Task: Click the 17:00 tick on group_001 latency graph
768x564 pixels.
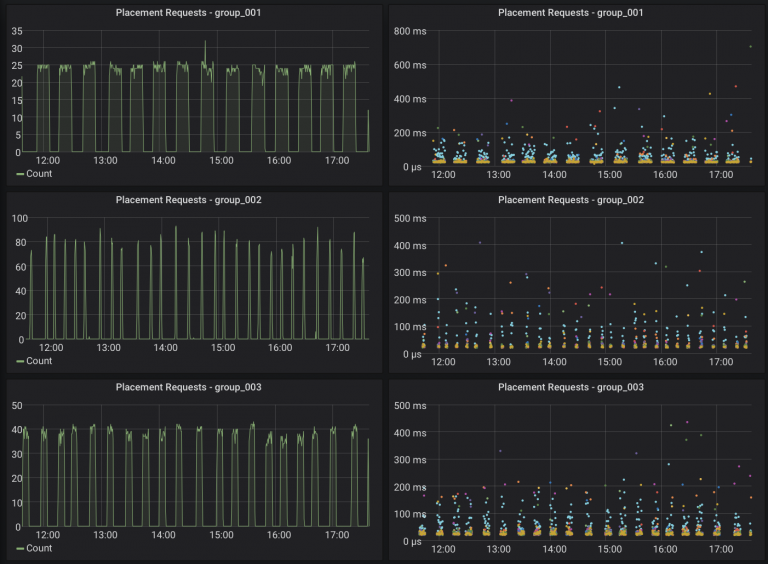Action: pos(721,175)
